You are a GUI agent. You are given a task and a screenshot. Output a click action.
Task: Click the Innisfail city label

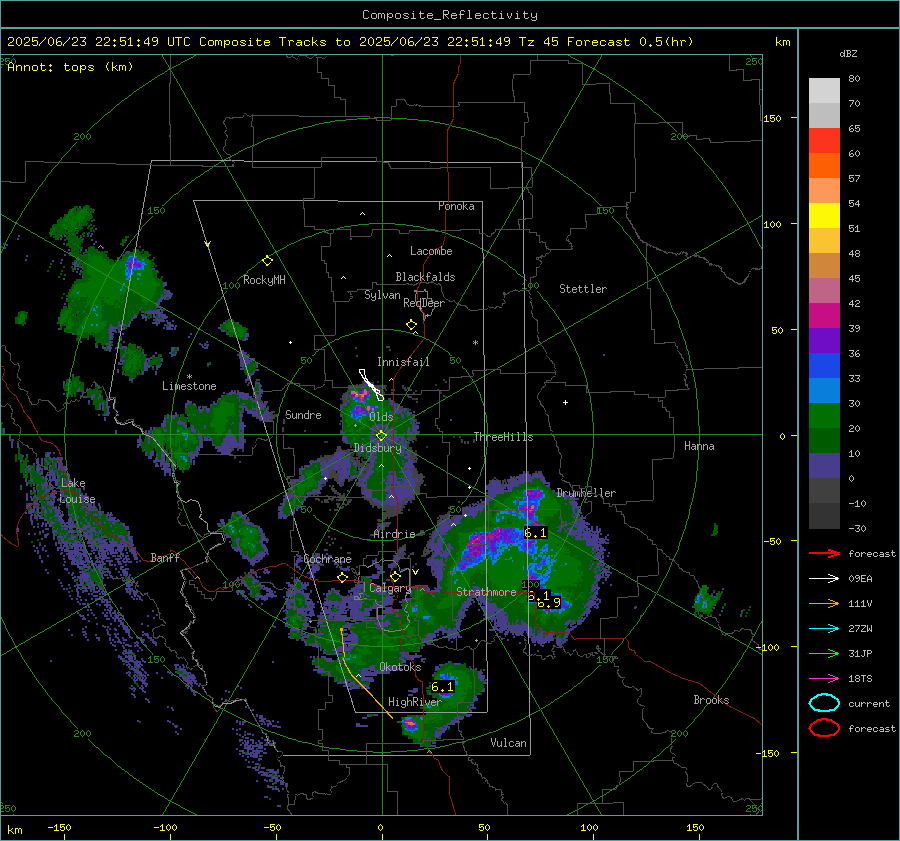pyautogui.click(x=403, y=362)
